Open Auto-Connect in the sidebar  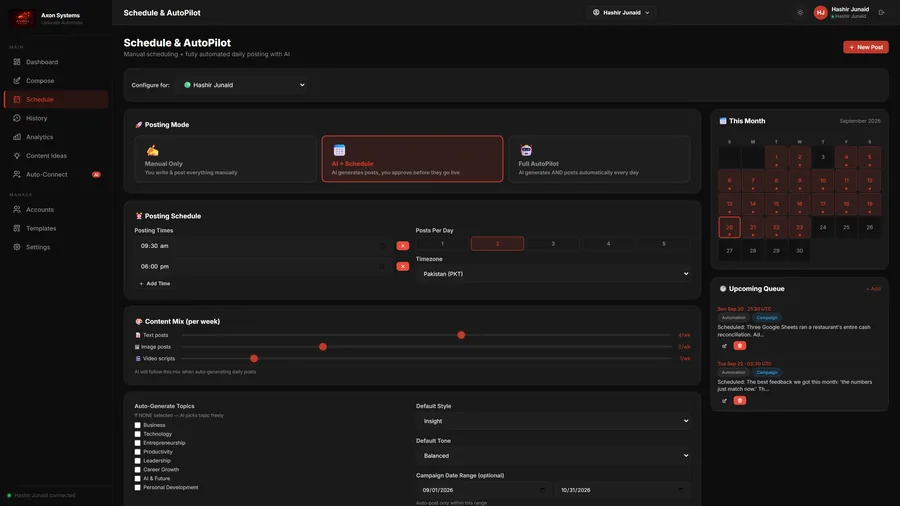coord(56,174)
